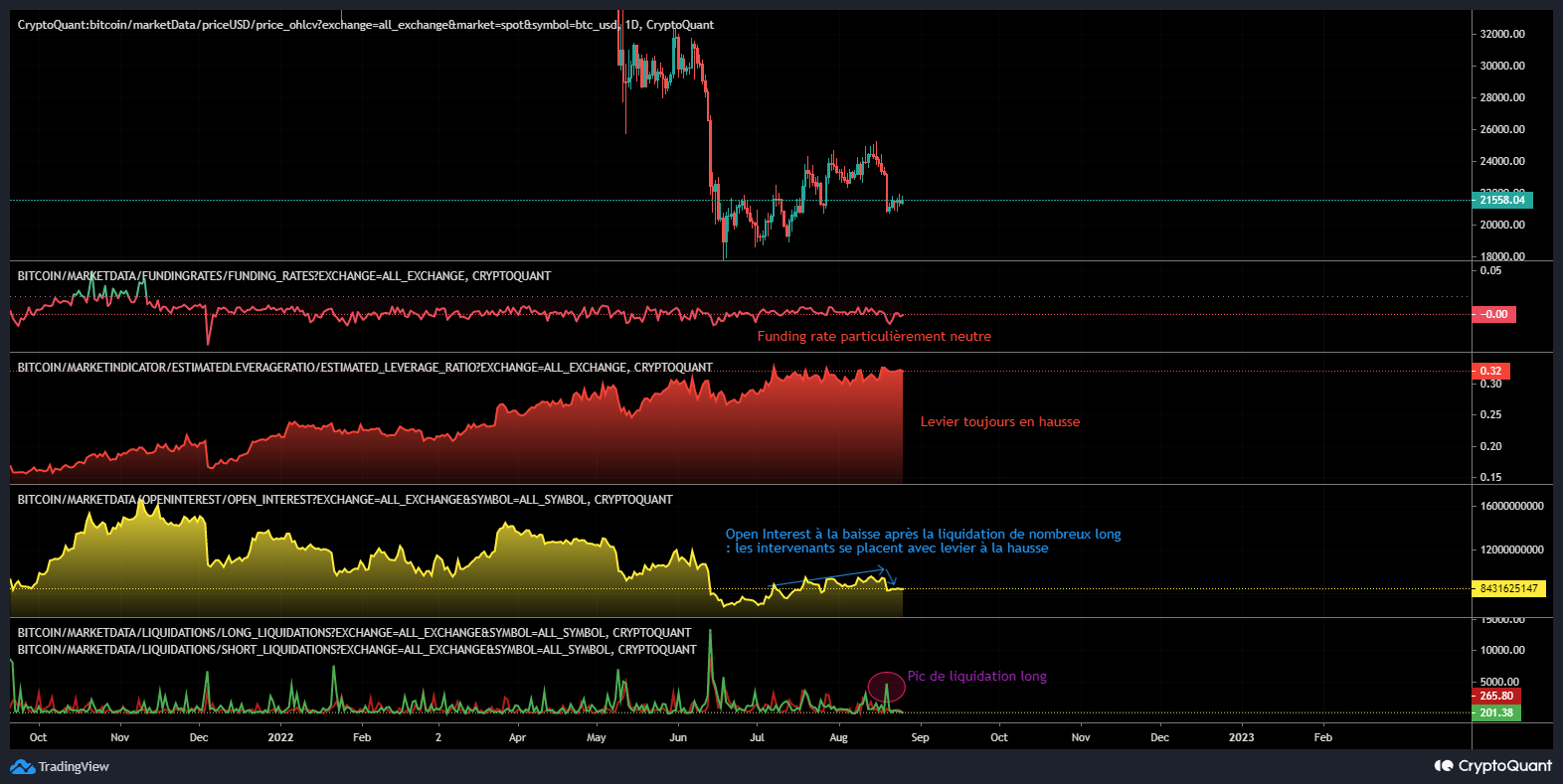Click the Dec label before 2022

[x=199, y=737]
